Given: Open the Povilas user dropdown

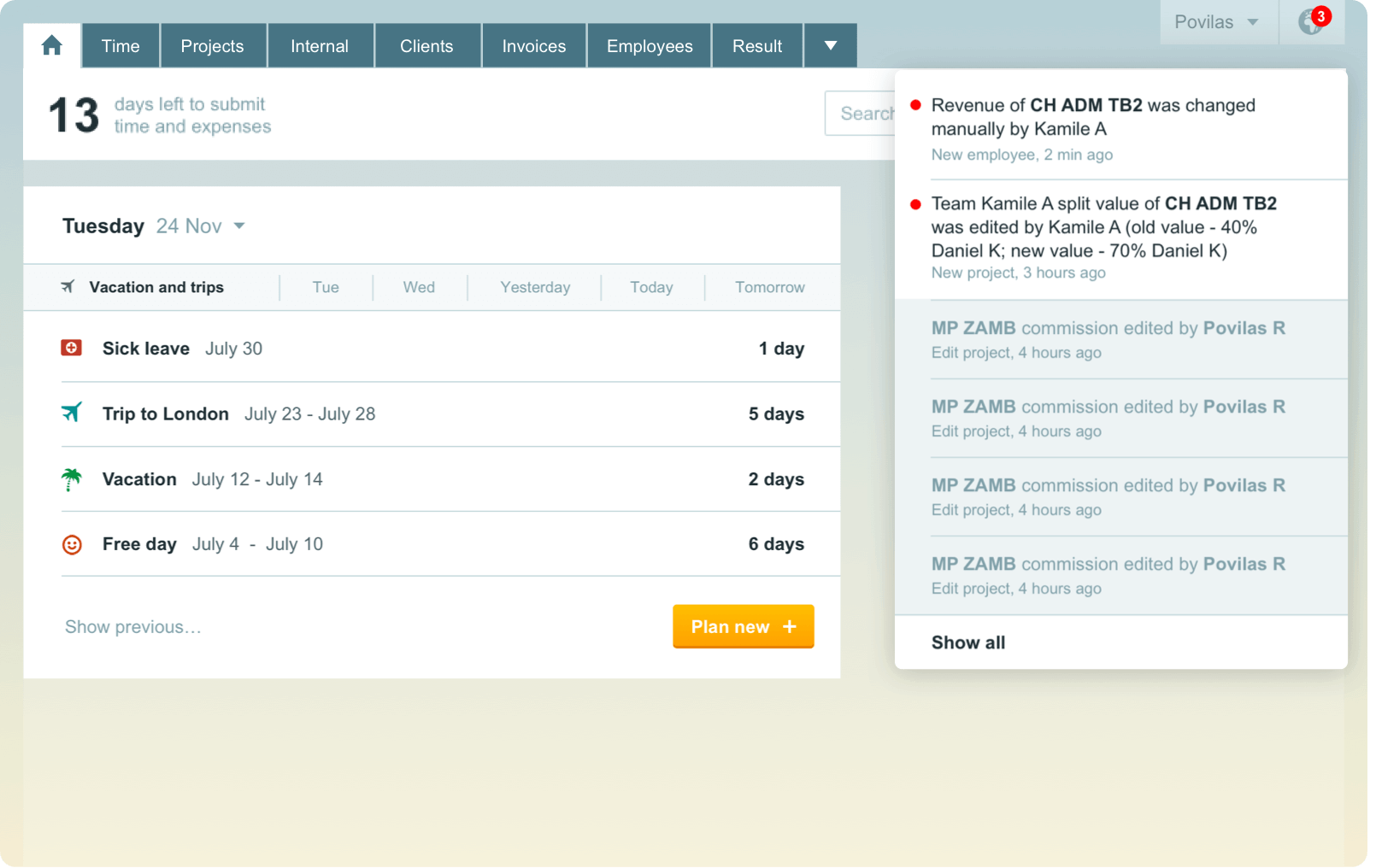Looking at the screenshot, I should click(1217, 22).
